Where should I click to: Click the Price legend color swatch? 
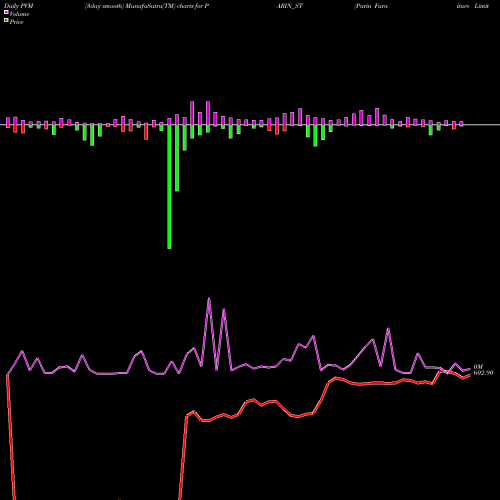6,21
